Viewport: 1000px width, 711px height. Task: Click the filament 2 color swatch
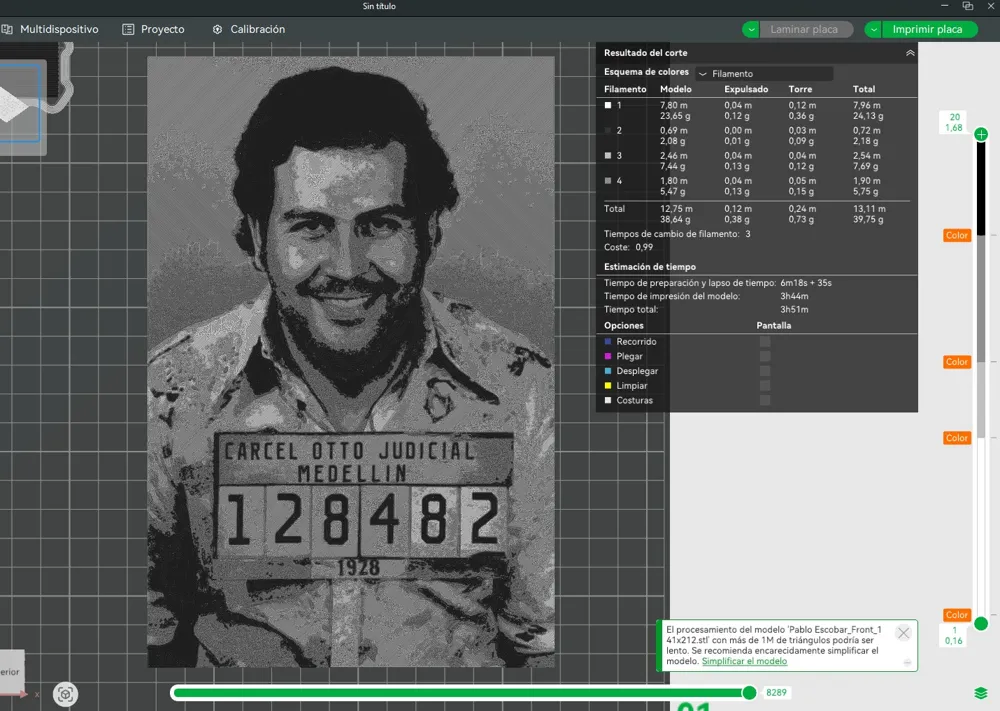coord(608,131)
